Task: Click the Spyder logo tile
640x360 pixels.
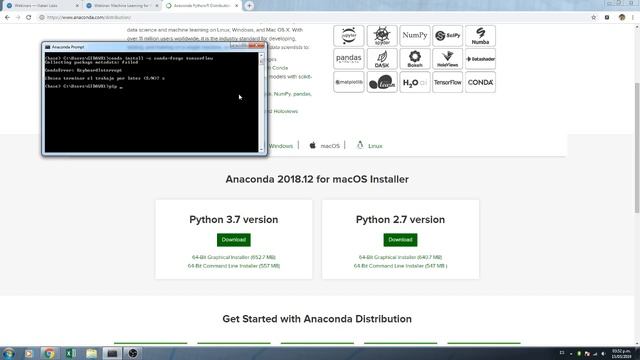Action: (x=382, y=36)
